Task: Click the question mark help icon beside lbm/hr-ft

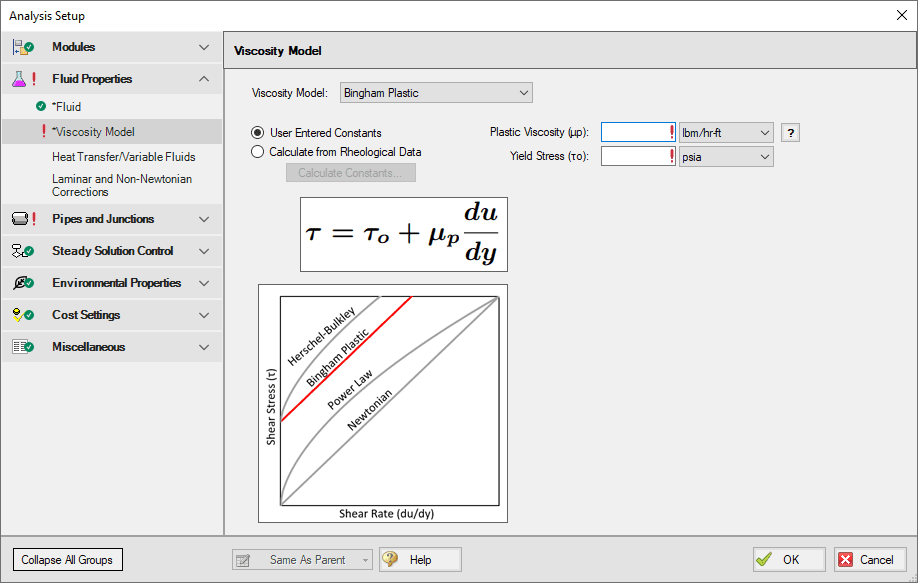Action: click(x=789, y=131)
